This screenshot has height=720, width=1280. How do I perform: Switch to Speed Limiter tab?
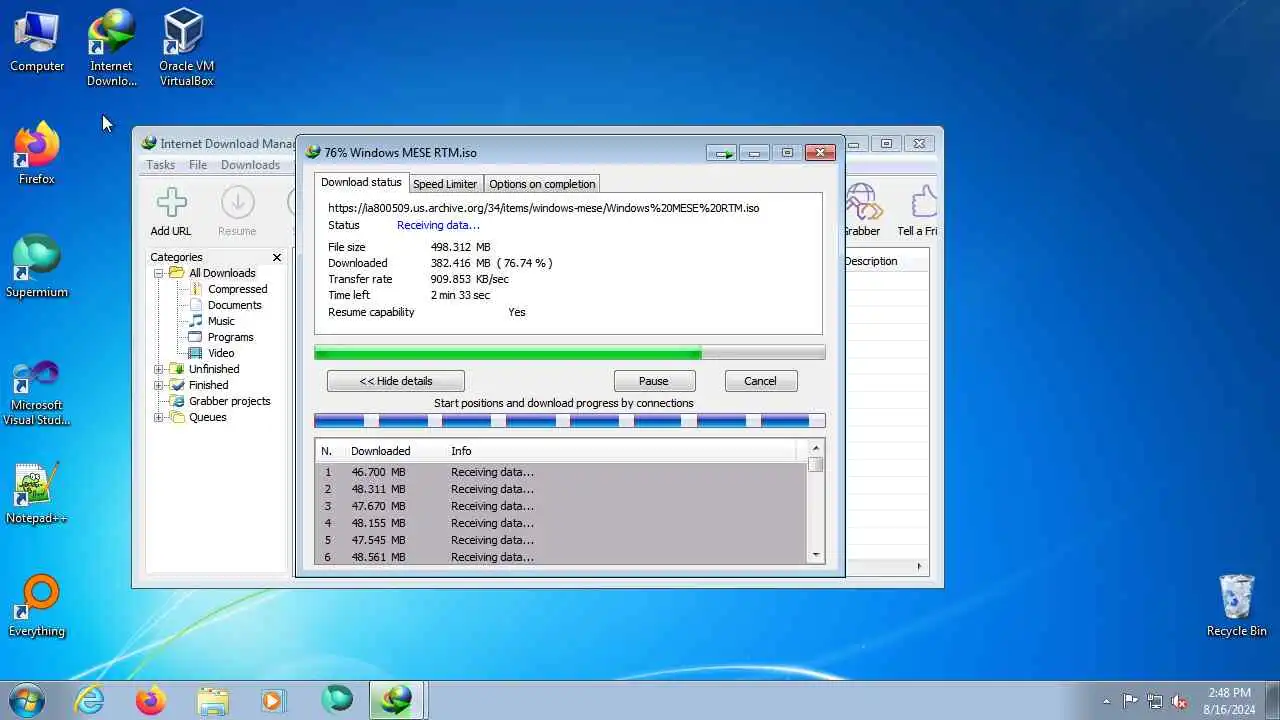(x=445, y=184)
